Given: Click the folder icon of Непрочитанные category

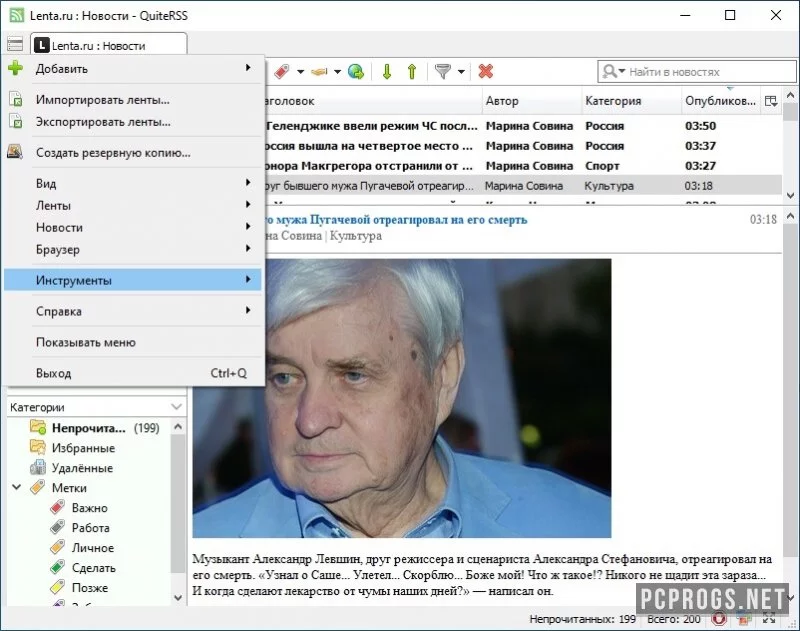Looking at the screenshot, I should click(38, 427).
